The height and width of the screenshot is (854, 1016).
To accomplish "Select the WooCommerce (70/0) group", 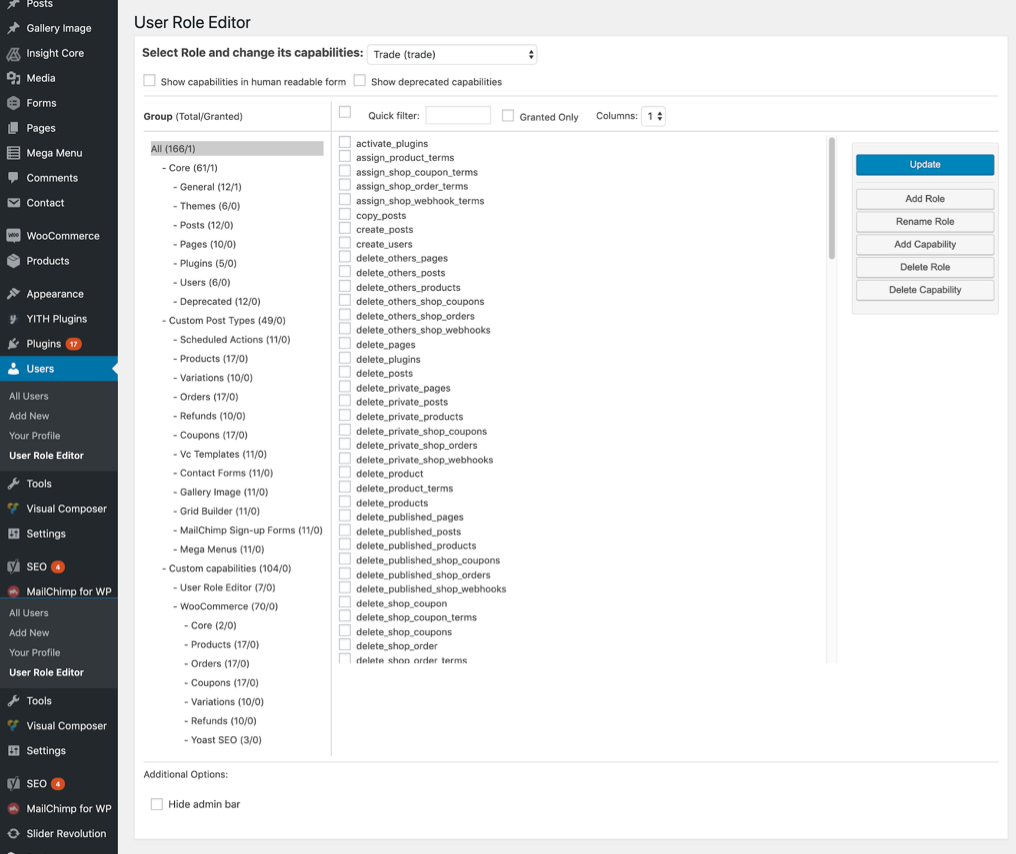I will pyautogui.click(x=228, y=606).
